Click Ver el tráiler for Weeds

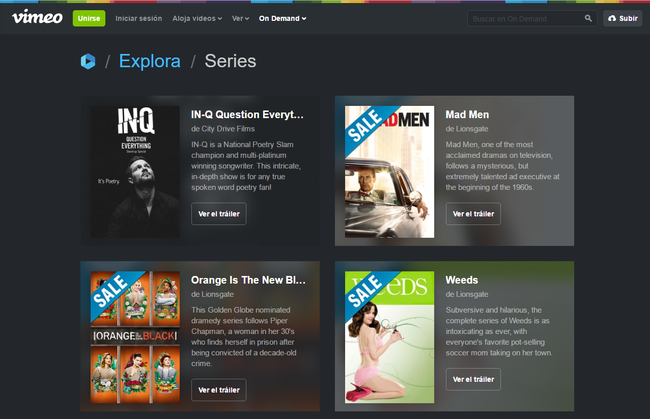[473, 379]
